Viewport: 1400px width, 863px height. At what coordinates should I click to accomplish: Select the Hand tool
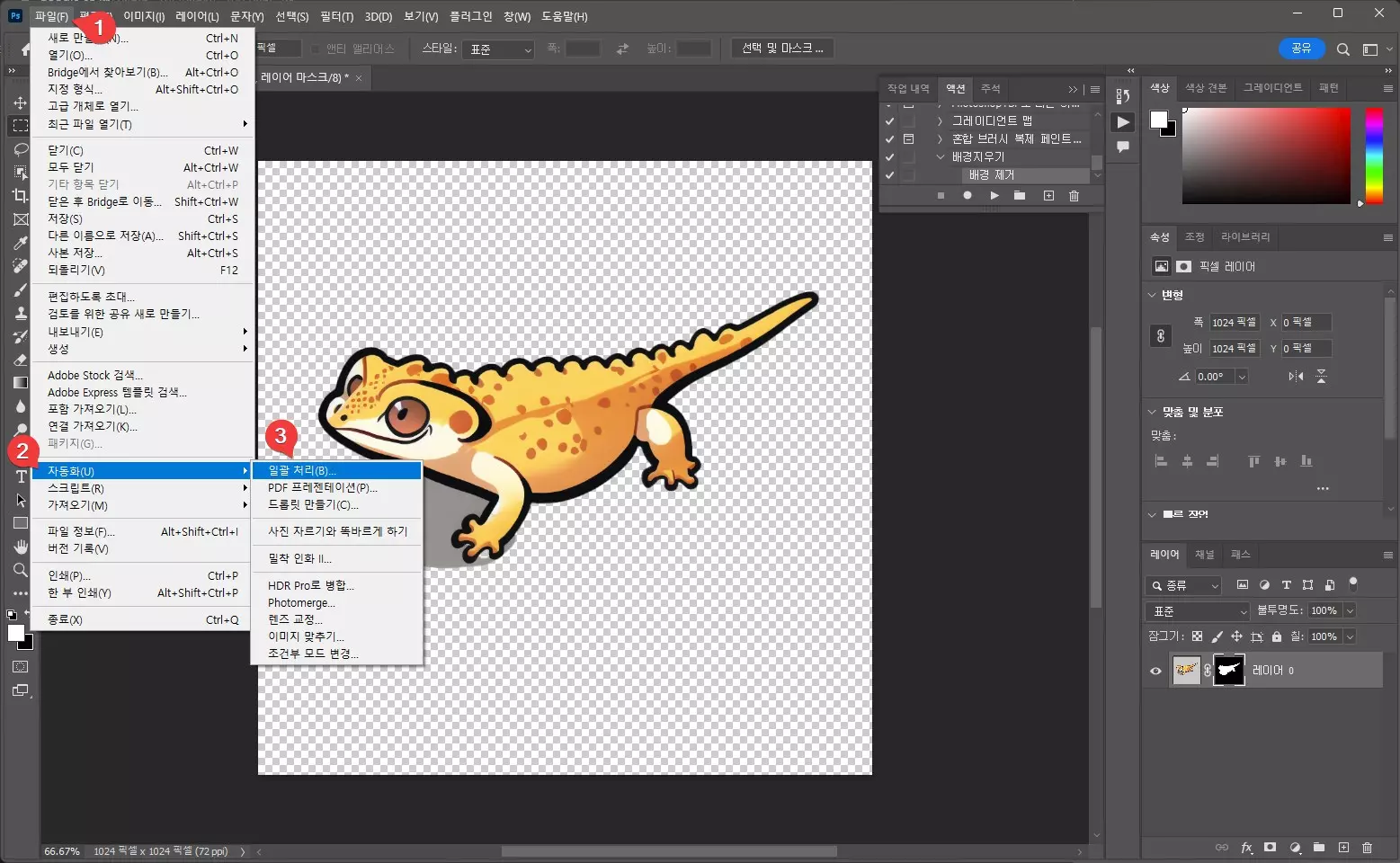pyautogui.click(x=20, y=547)
